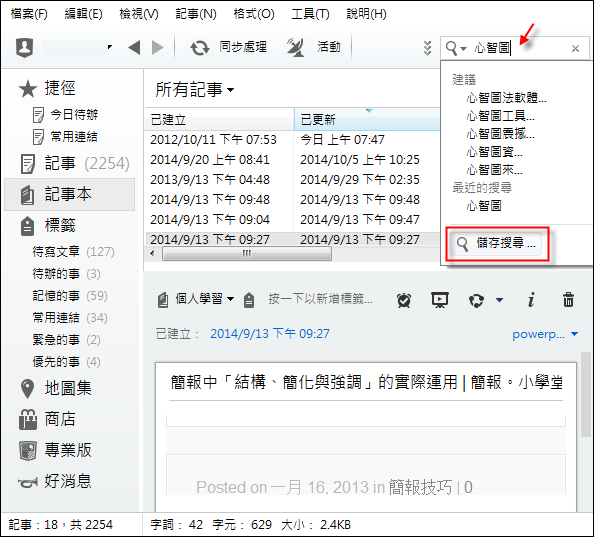Viewport: 594px width, 537px height.
Task: Change notebook via 個人學習 dropdown
Action: (x=196, y=300)
